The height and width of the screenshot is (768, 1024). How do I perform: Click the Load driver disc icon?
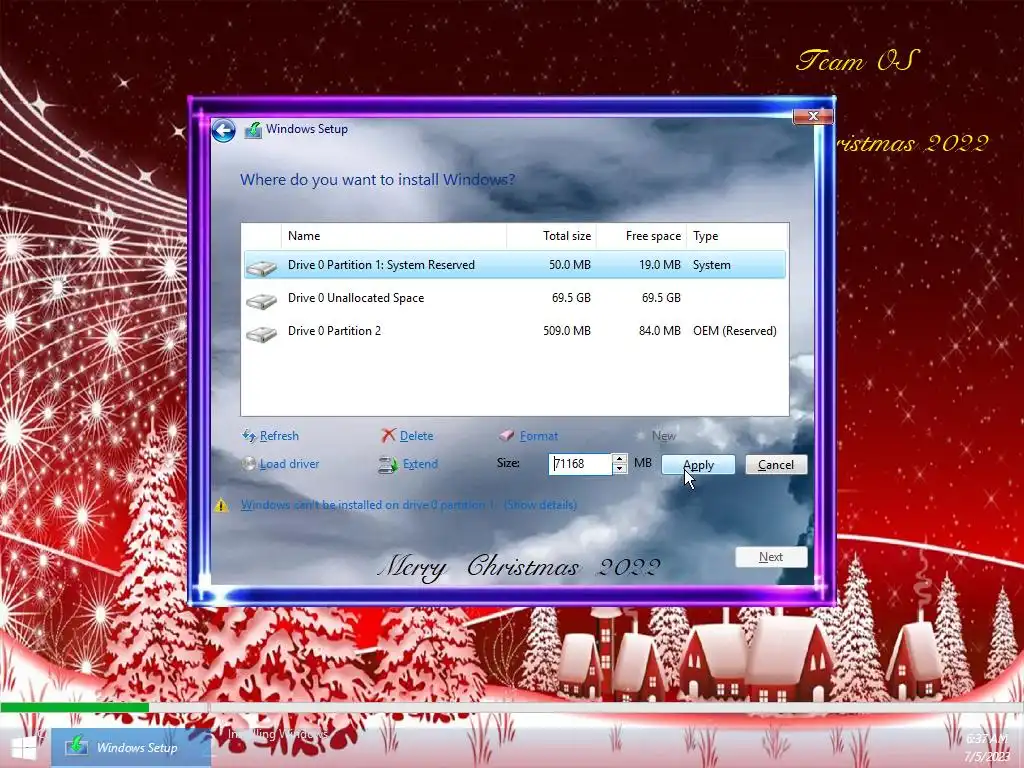(x=248, y=464)
